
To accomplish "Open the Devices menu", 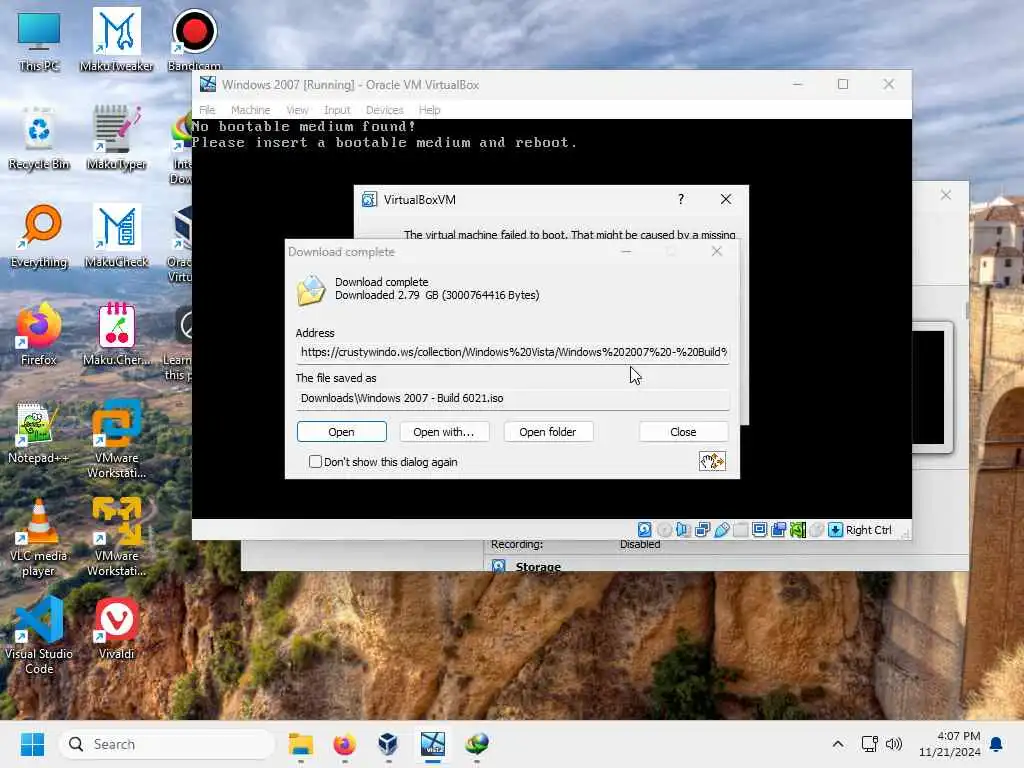I will pyautogui.click(x=385, y=110).
